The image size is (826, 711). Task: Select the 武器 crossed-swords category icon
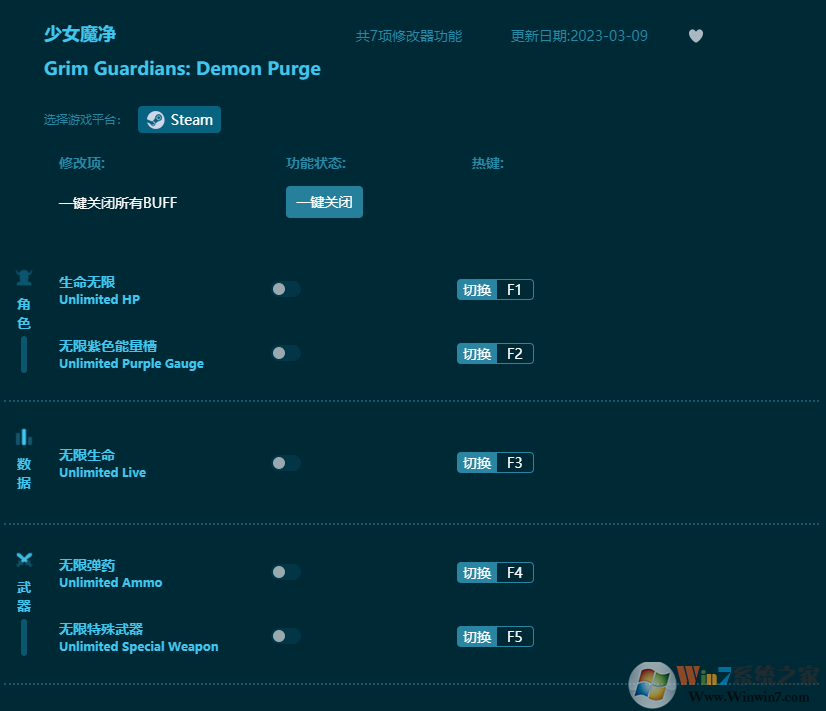pyautogui.click(x=23, y=560)
